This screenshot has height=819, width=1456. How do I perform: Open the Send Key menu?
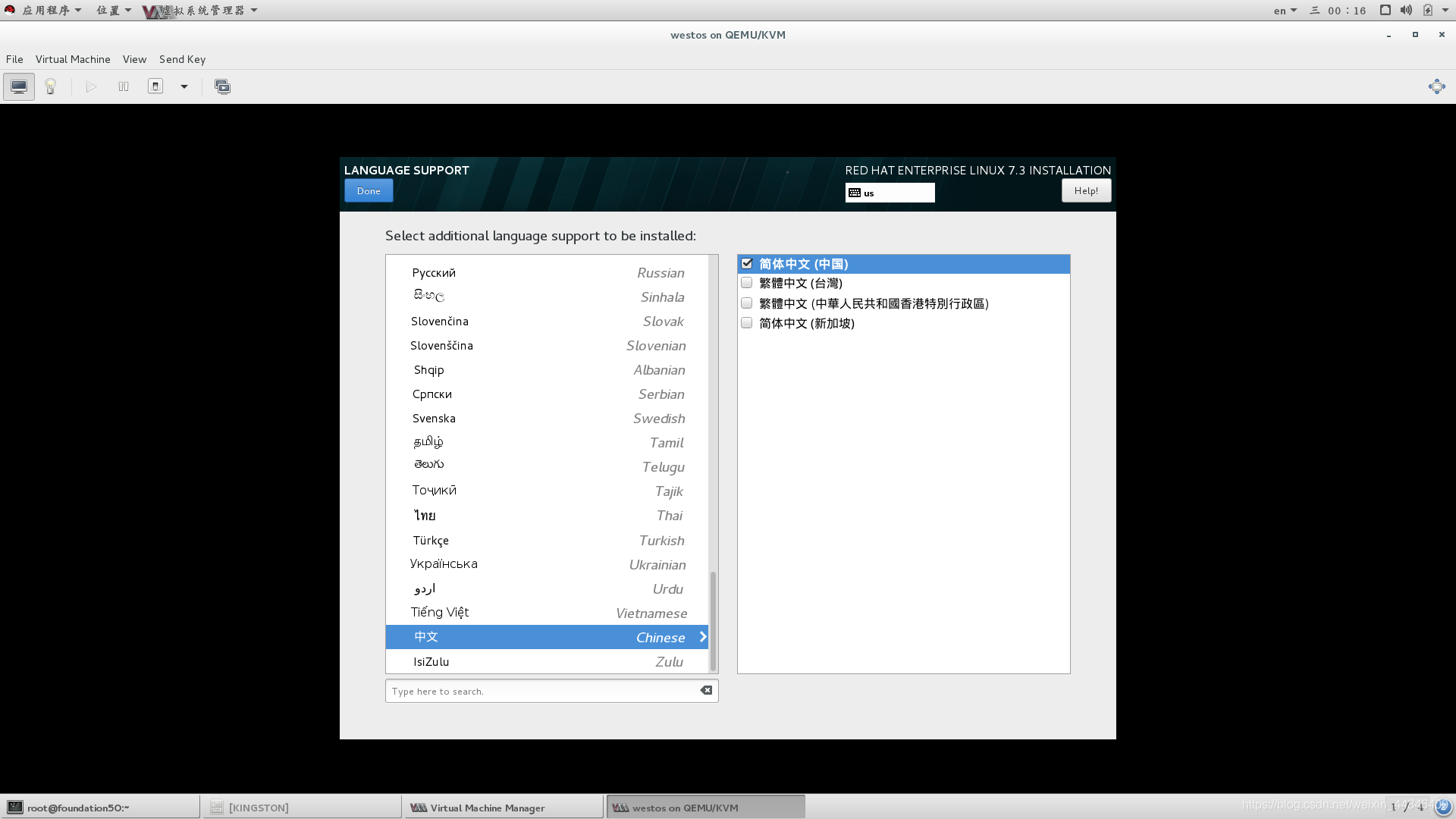(x=182, y=59)
